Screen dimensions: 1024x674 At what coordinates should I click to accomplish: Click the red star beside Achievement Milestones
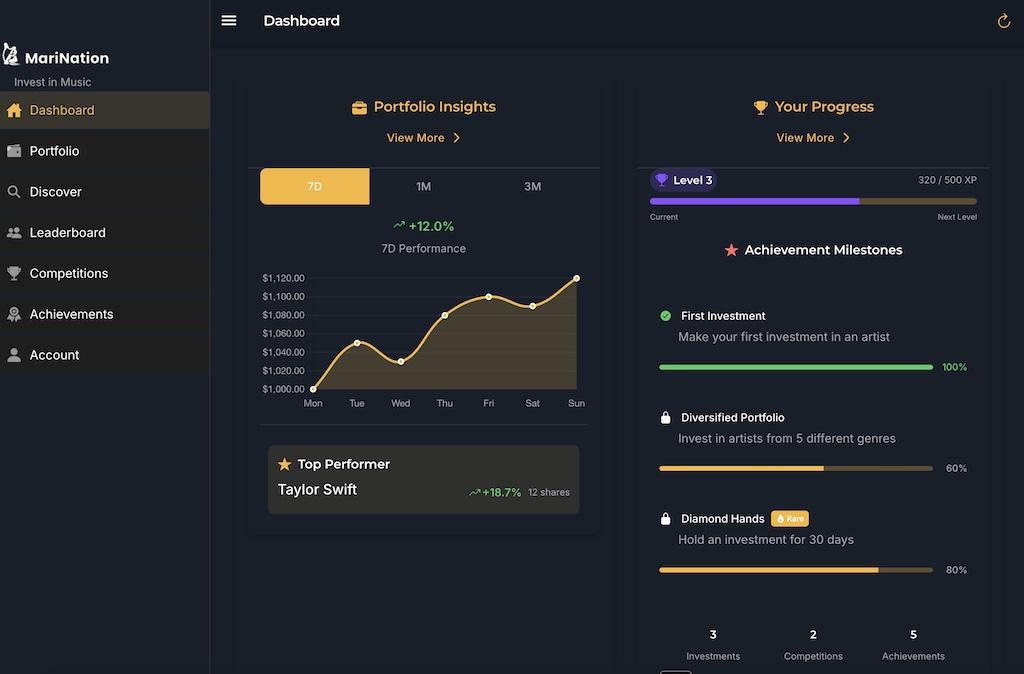click(x=731, y=250)
